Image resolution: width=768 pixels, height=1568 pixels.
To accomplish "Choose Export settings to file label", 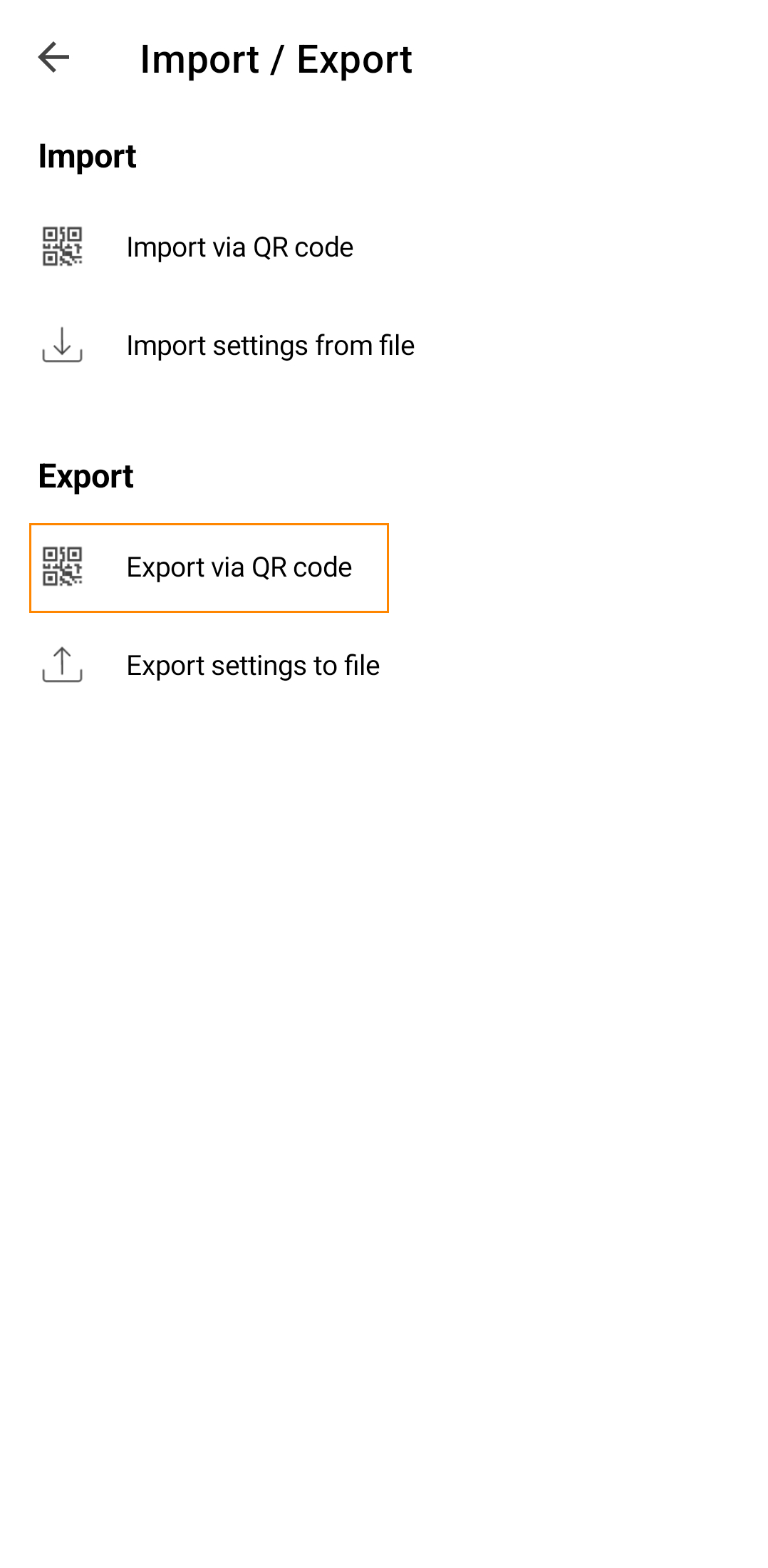I will coord(253,666).
